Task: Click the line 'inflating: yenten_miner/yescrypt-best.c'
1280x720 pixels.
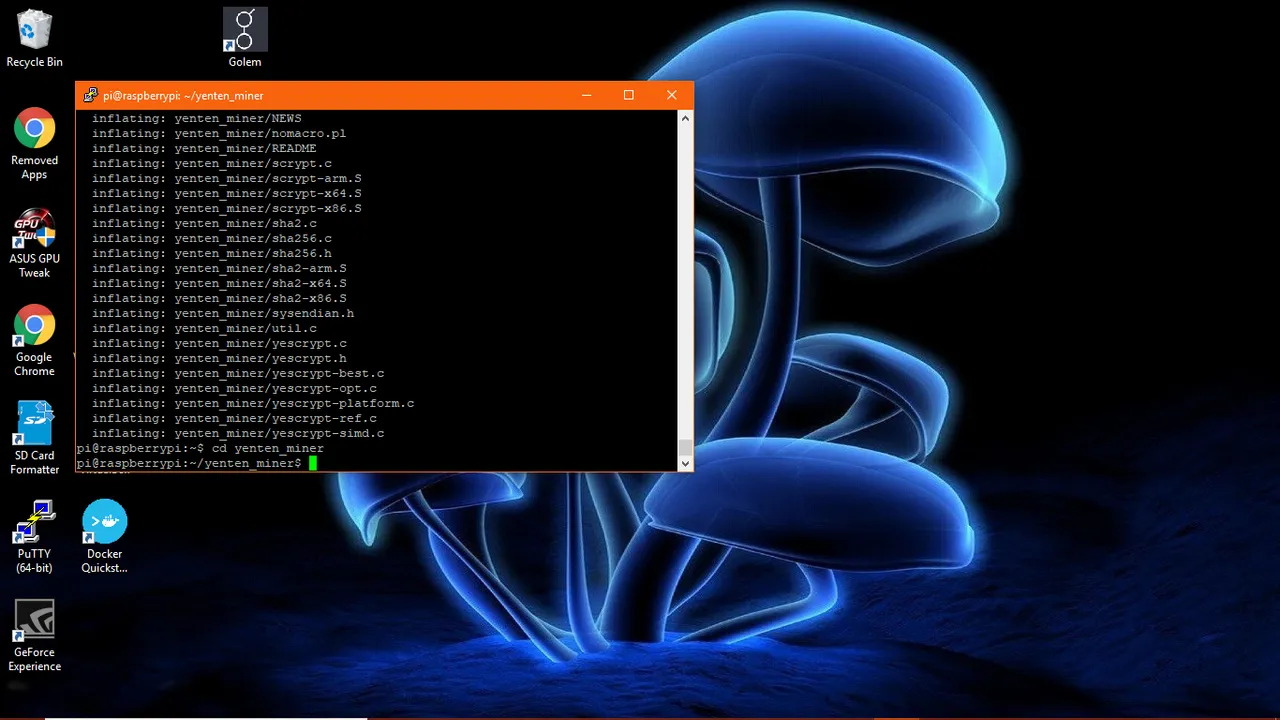Action: [x=238, y=373]
